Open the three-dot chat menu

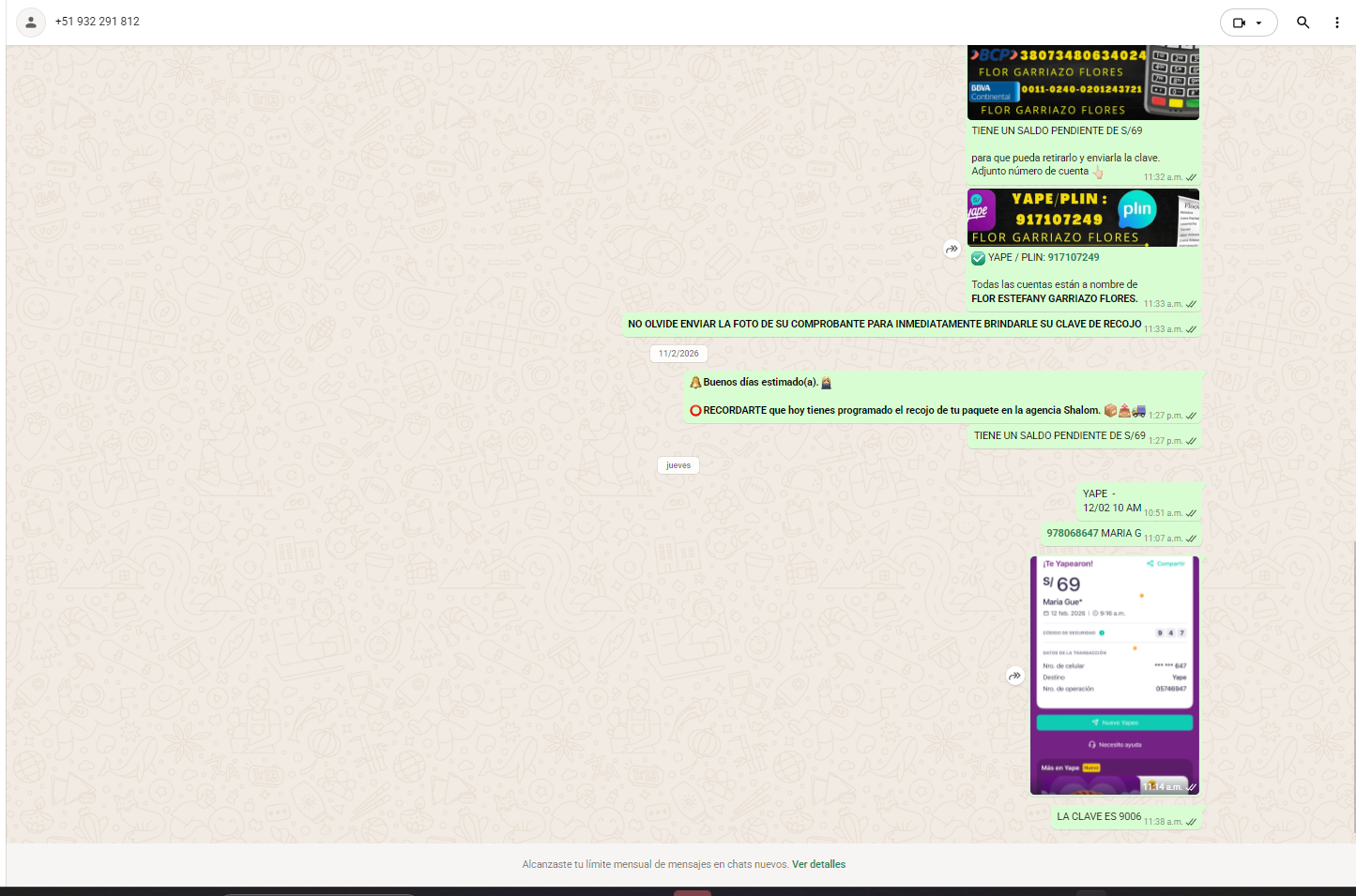point(1336,23)
